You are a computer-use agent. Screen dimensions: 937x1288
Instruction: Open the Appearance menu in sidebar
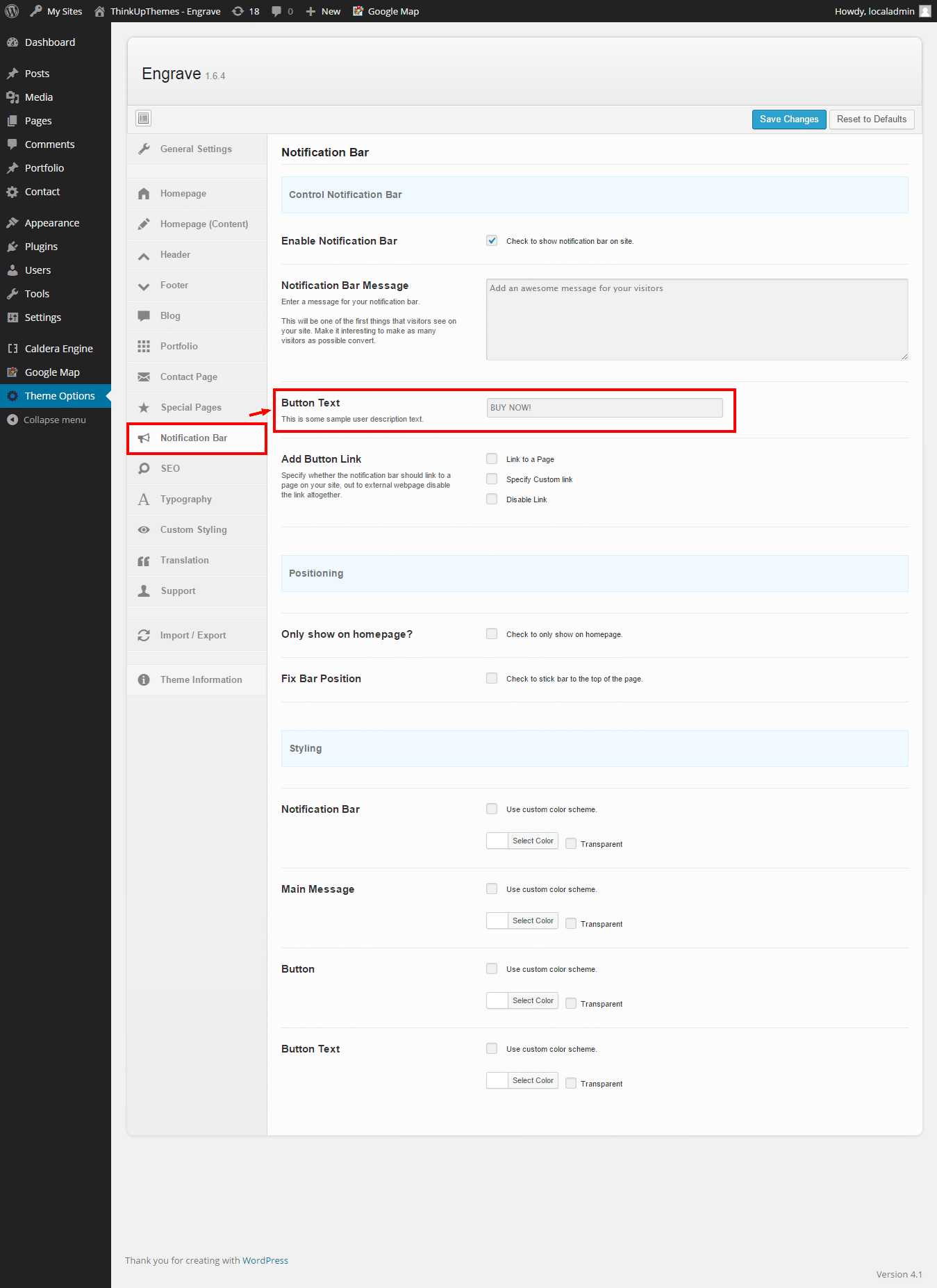point(51,223)
